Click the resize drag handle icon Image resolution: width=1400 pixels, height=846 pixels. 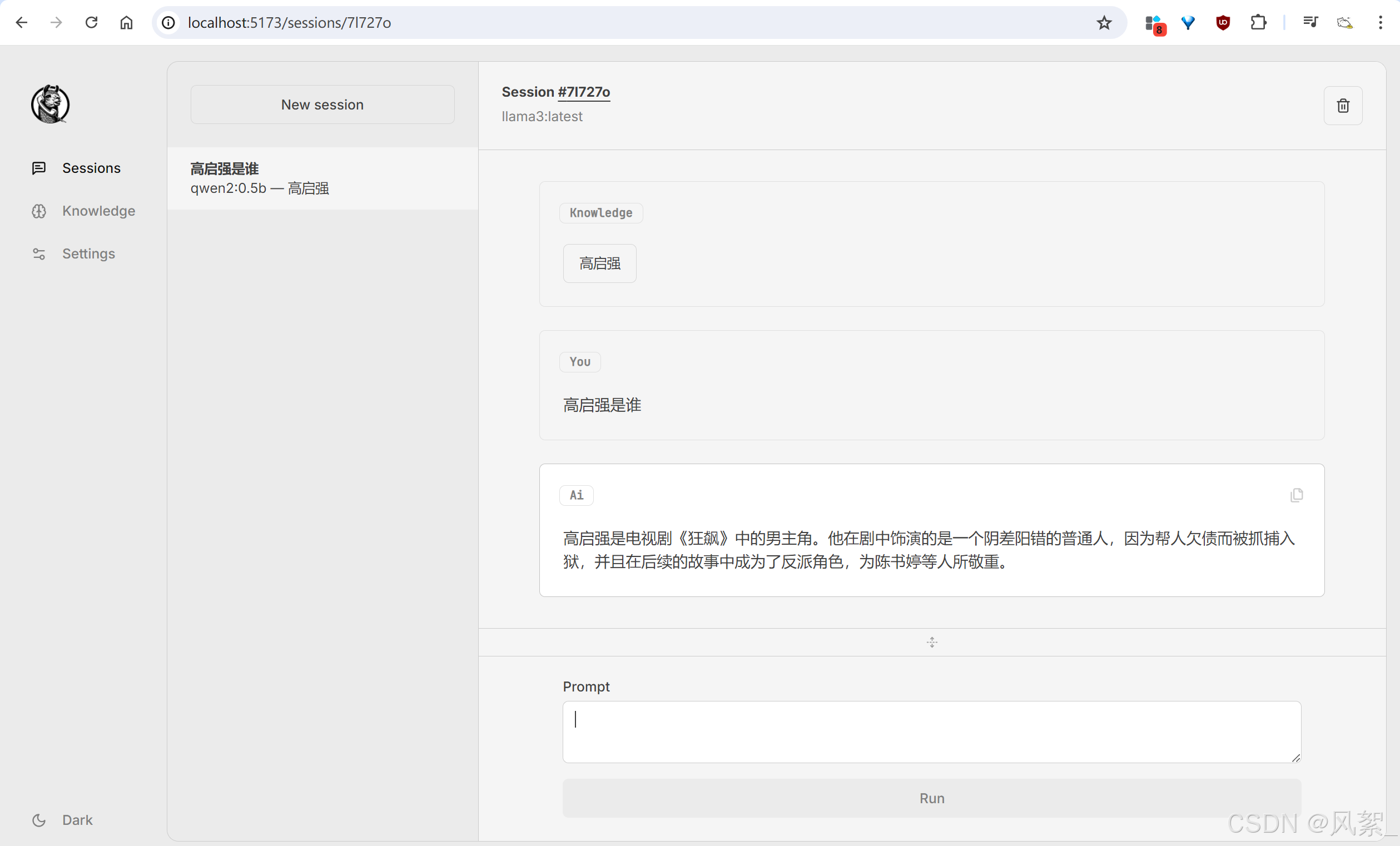click(932, 642)
